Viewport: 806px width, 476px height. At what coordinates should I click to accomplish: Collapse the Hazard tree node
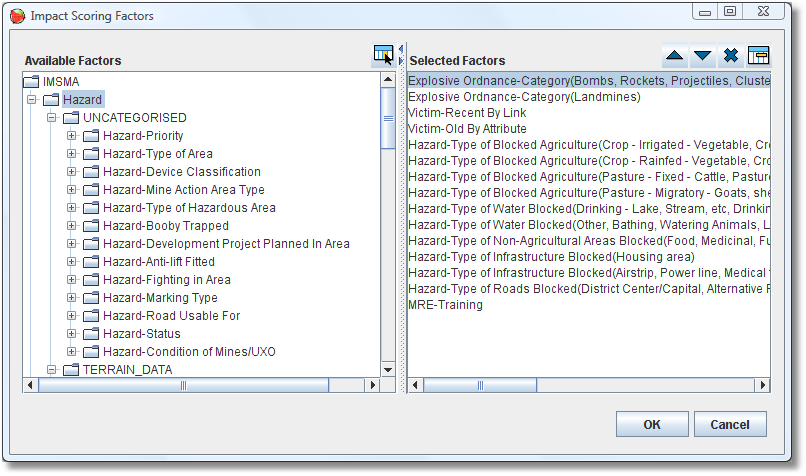pos(32,100)
